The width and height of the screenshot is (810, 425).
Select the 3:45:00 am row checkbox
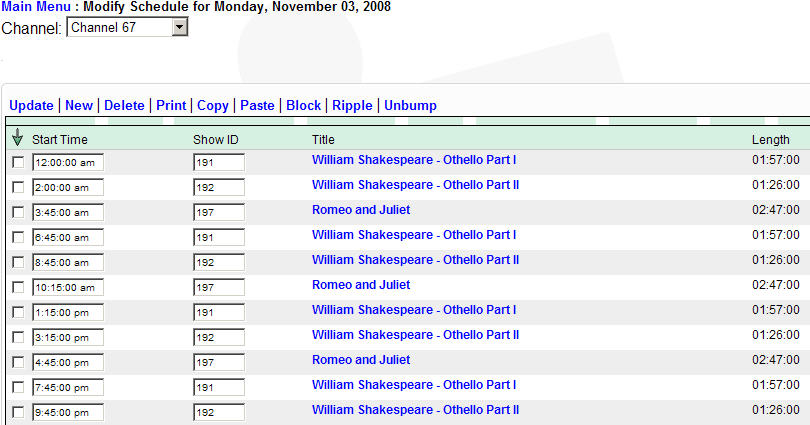[x=18, y=211]
